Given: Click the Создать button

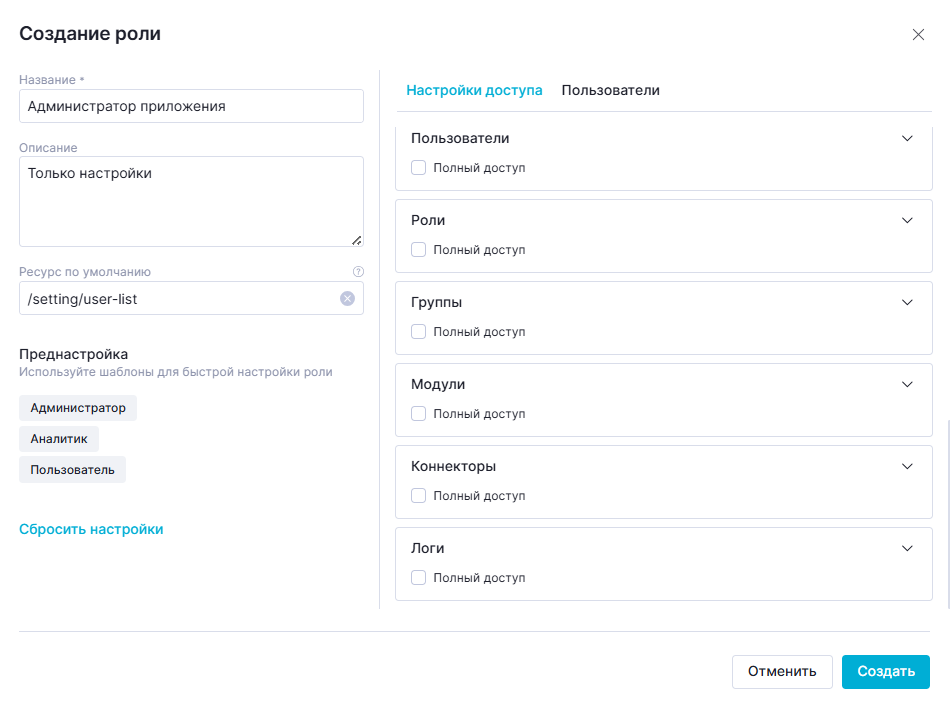Looking at the screenshot, I should point(885,672).
